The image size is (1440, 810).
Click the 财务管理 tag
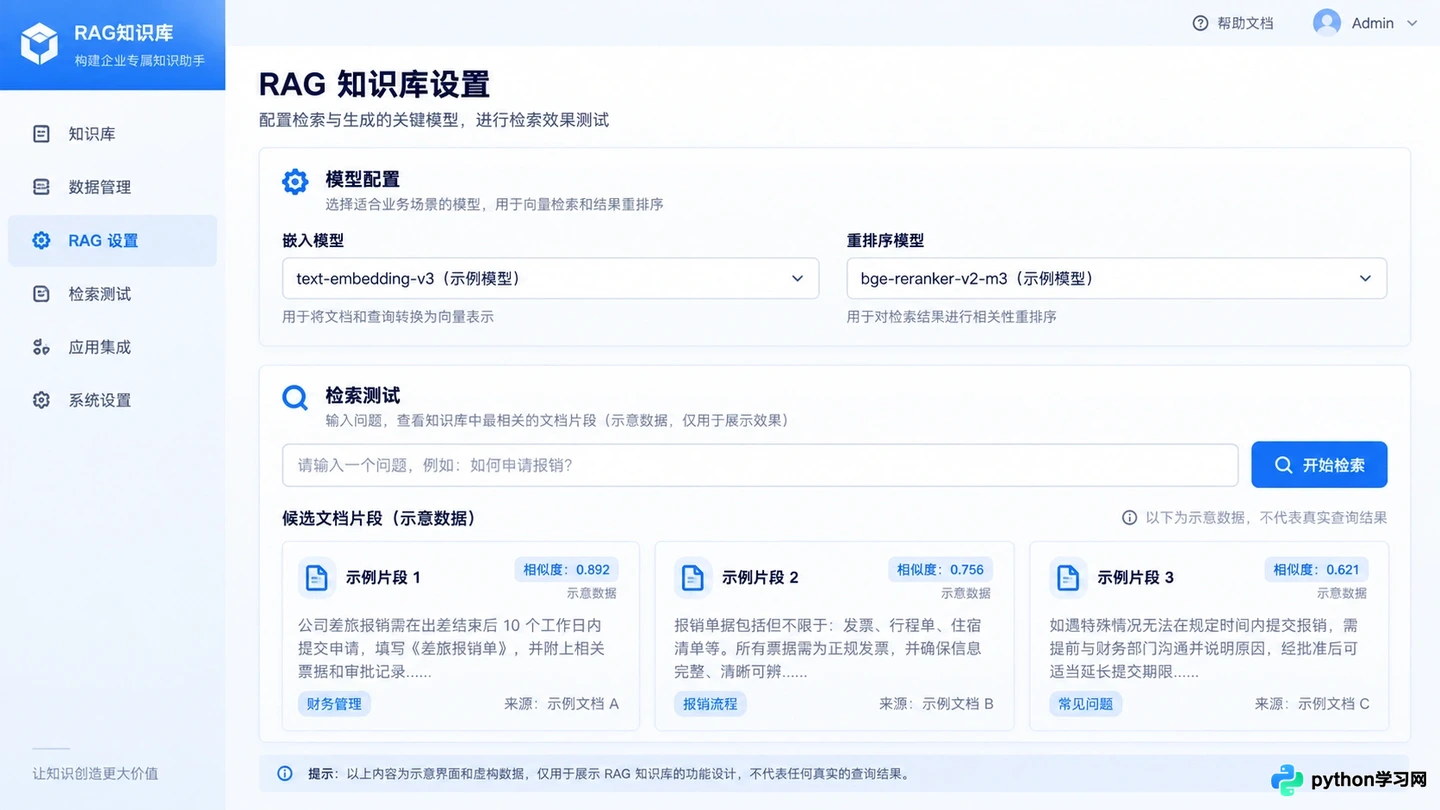click(x=334, y=704)
